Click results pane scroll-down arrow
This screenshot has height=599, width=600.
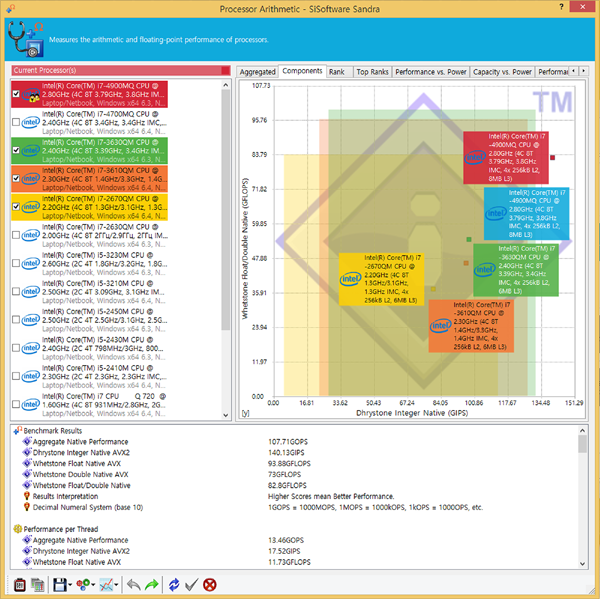pos(582,563)
